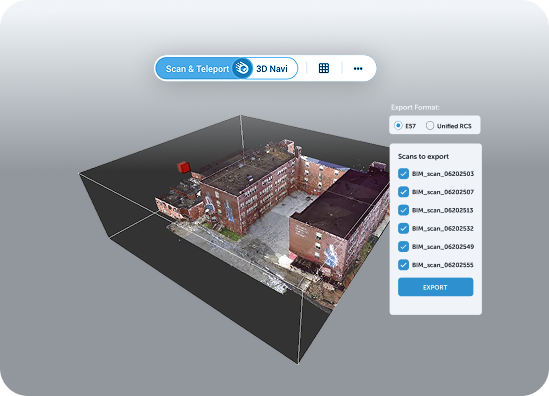Switch to Scan & Teleport mode
The image size is (549, 396).
pos(197,69)
